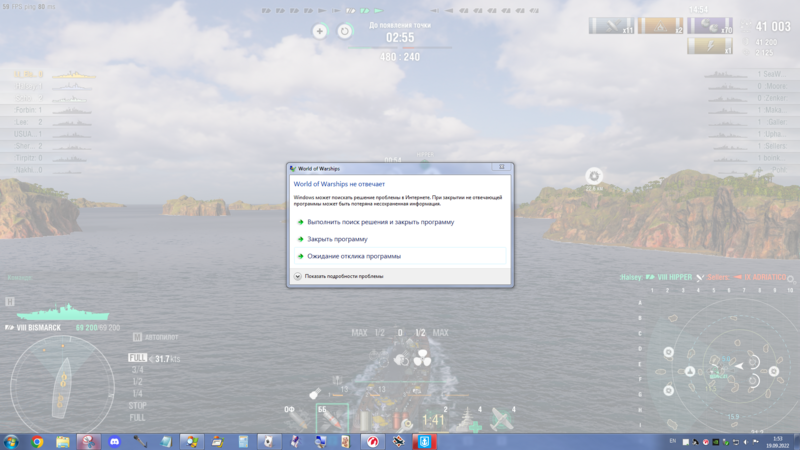Click the circular refresh icon near timer
The height and width of the screenshot is (450, 800).
click(x=344, y=31)
